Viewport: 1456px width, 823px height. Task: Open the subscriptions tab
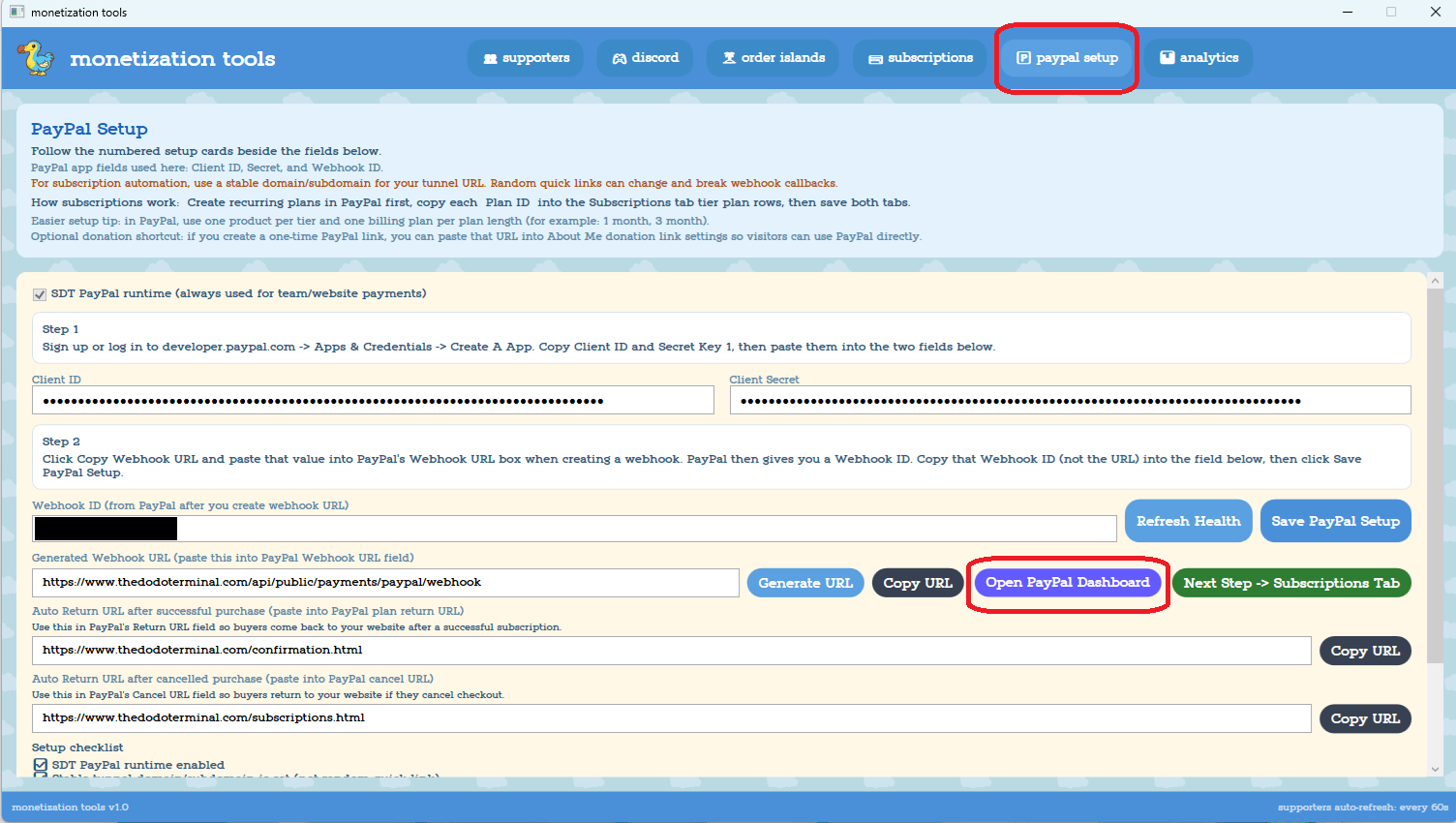[921, 58]
